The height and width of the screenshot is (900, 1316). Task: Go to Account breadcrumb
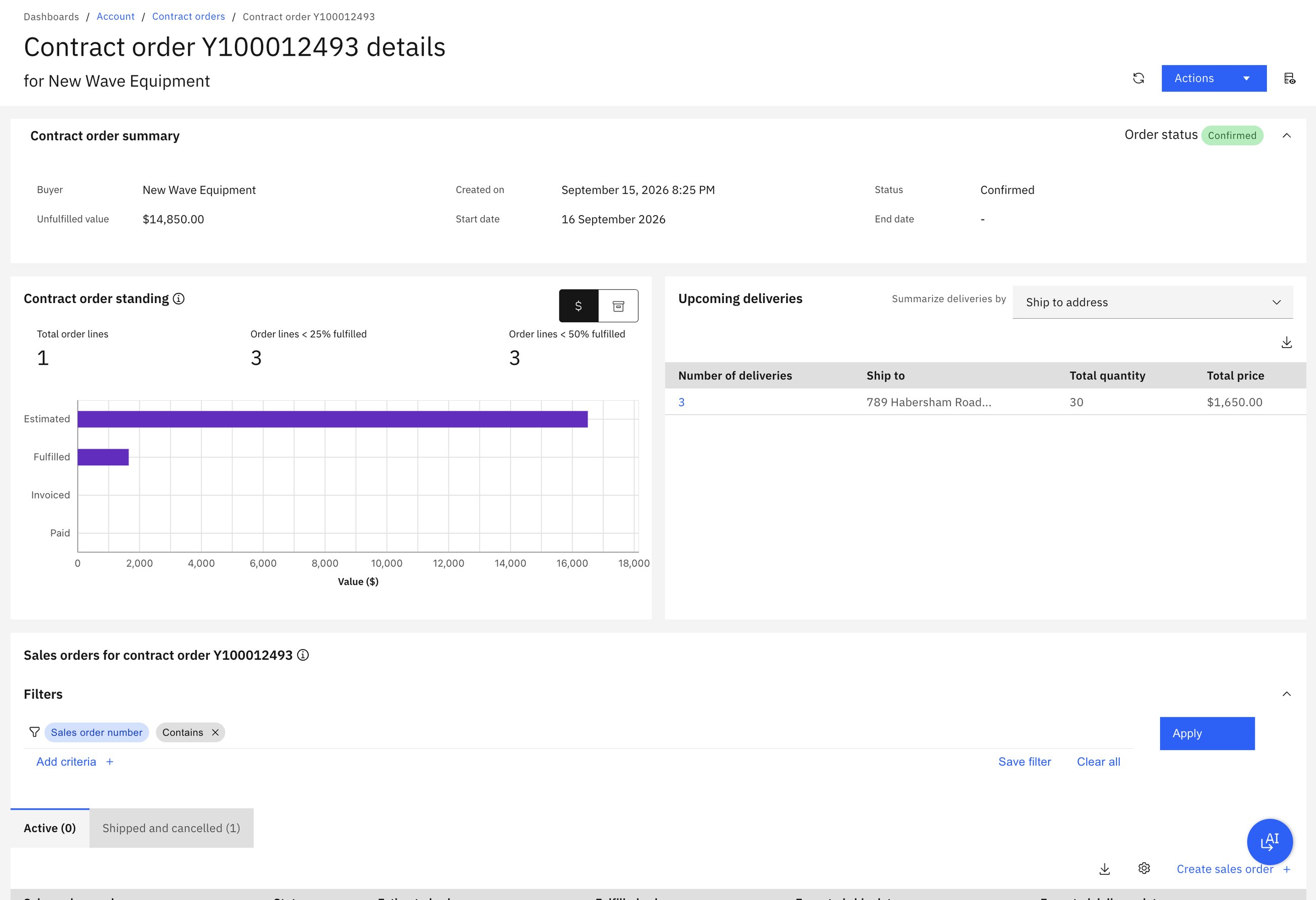(115, 16)
